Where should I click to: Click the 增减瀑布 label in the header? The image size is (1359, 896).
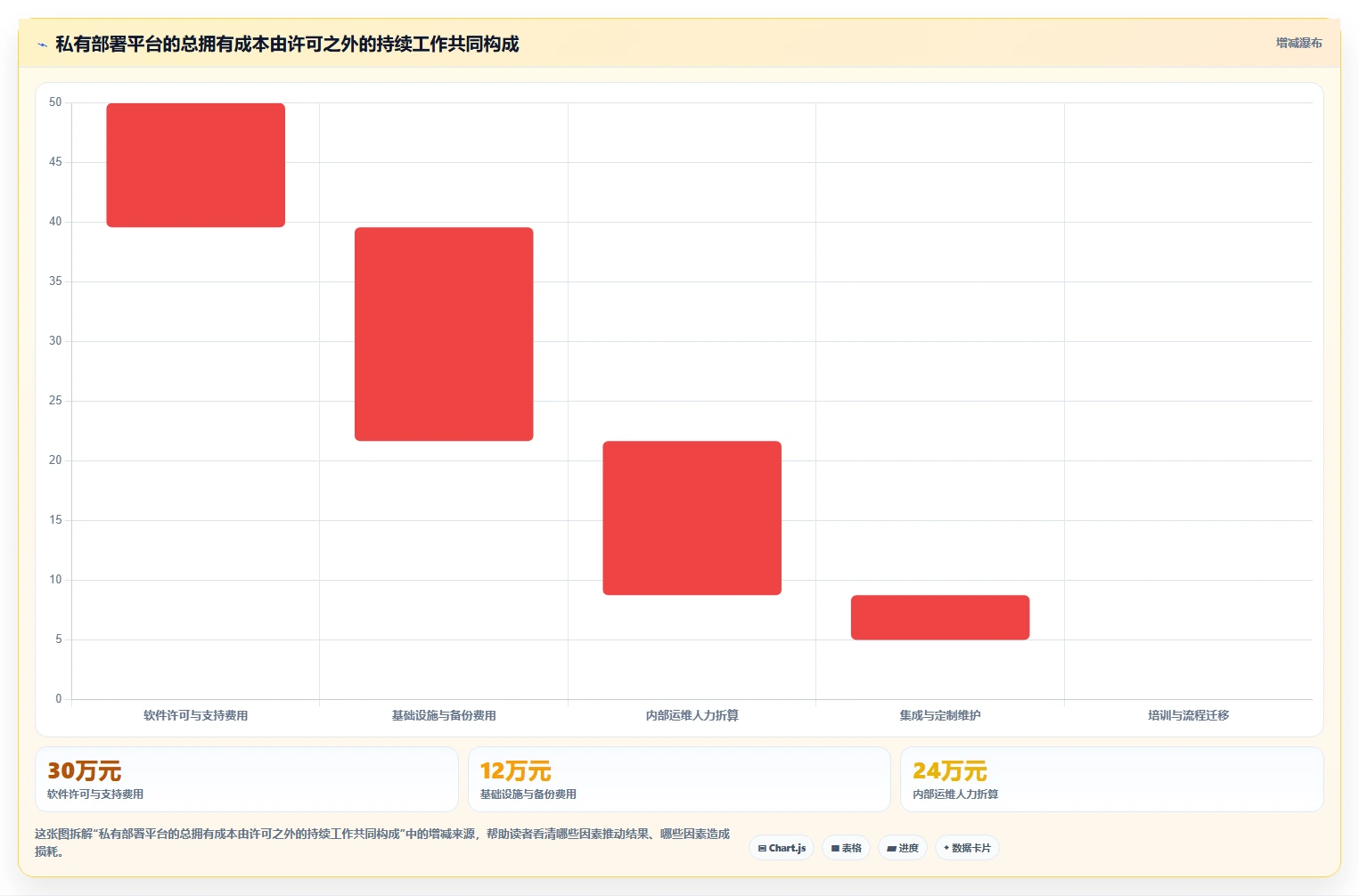pyautogui.click(x=1298, y=43)
